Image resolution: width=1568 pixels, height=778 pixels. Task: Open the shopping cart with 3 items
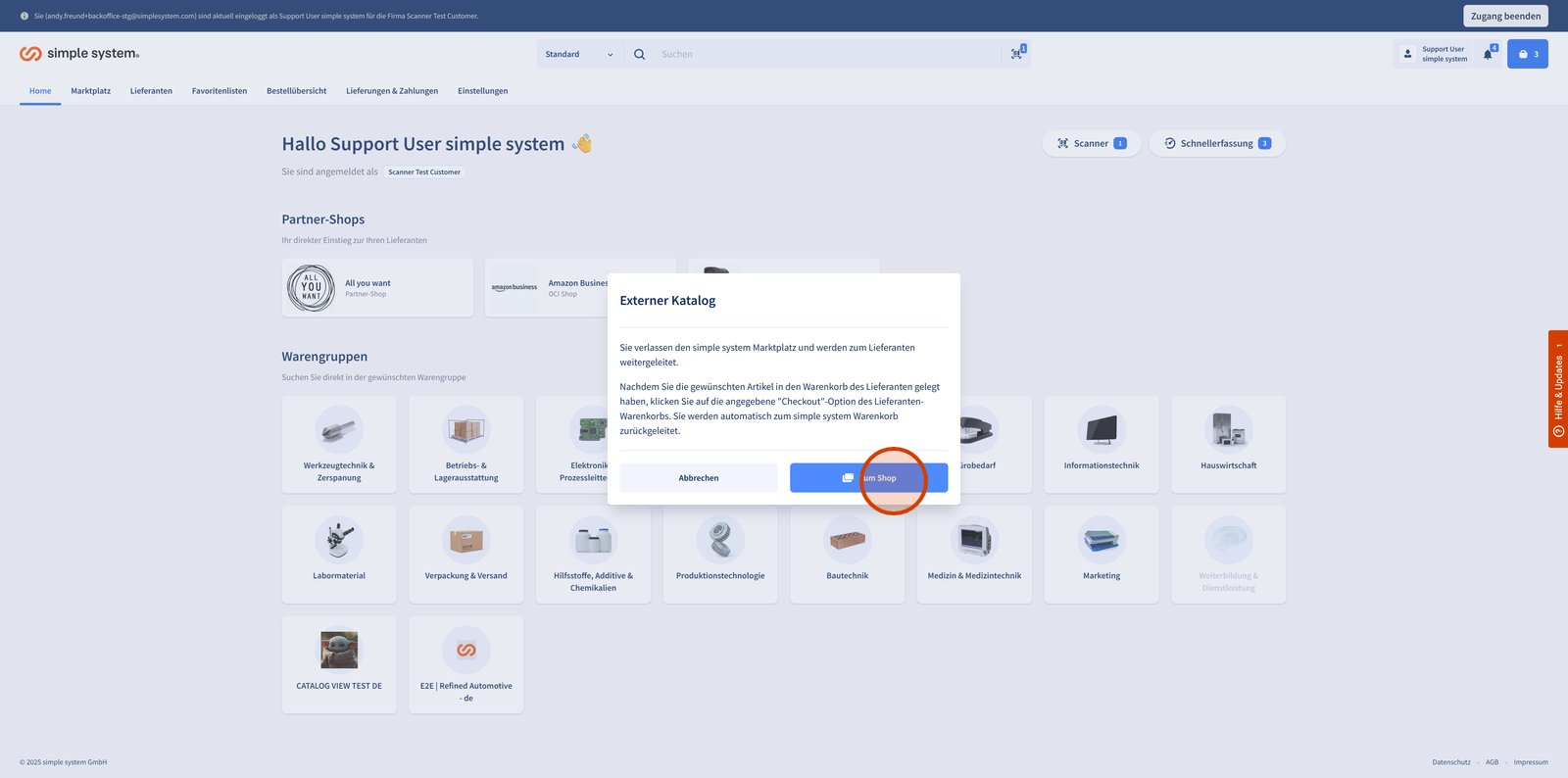(x=1528, y=54)
